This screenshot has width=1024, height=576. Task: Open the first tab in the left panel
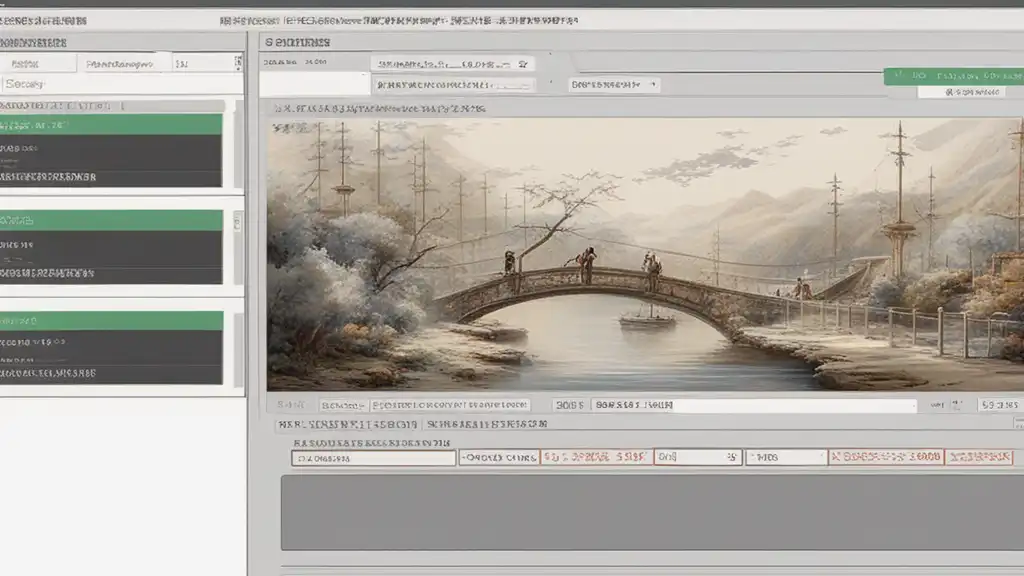tap(38, 63)
